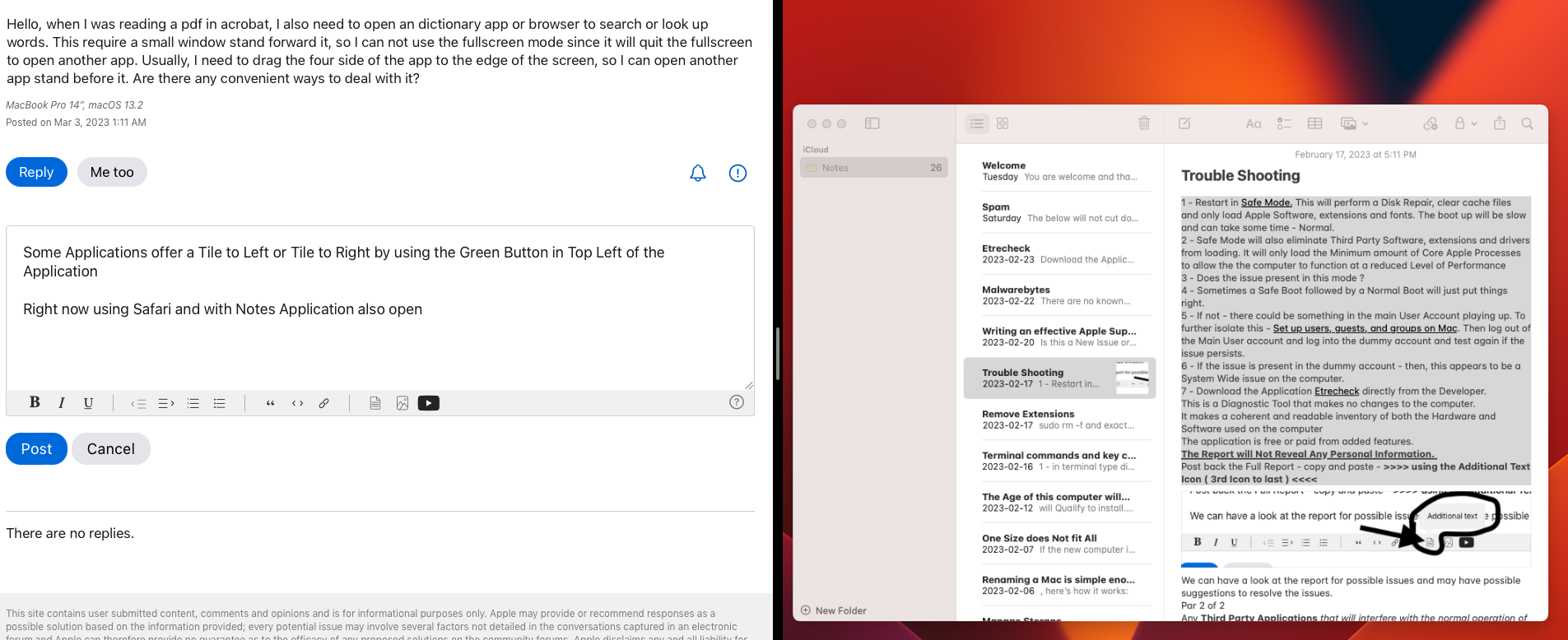
Task: Toggle the Notes sidebar icon
Action: (872, 123)
